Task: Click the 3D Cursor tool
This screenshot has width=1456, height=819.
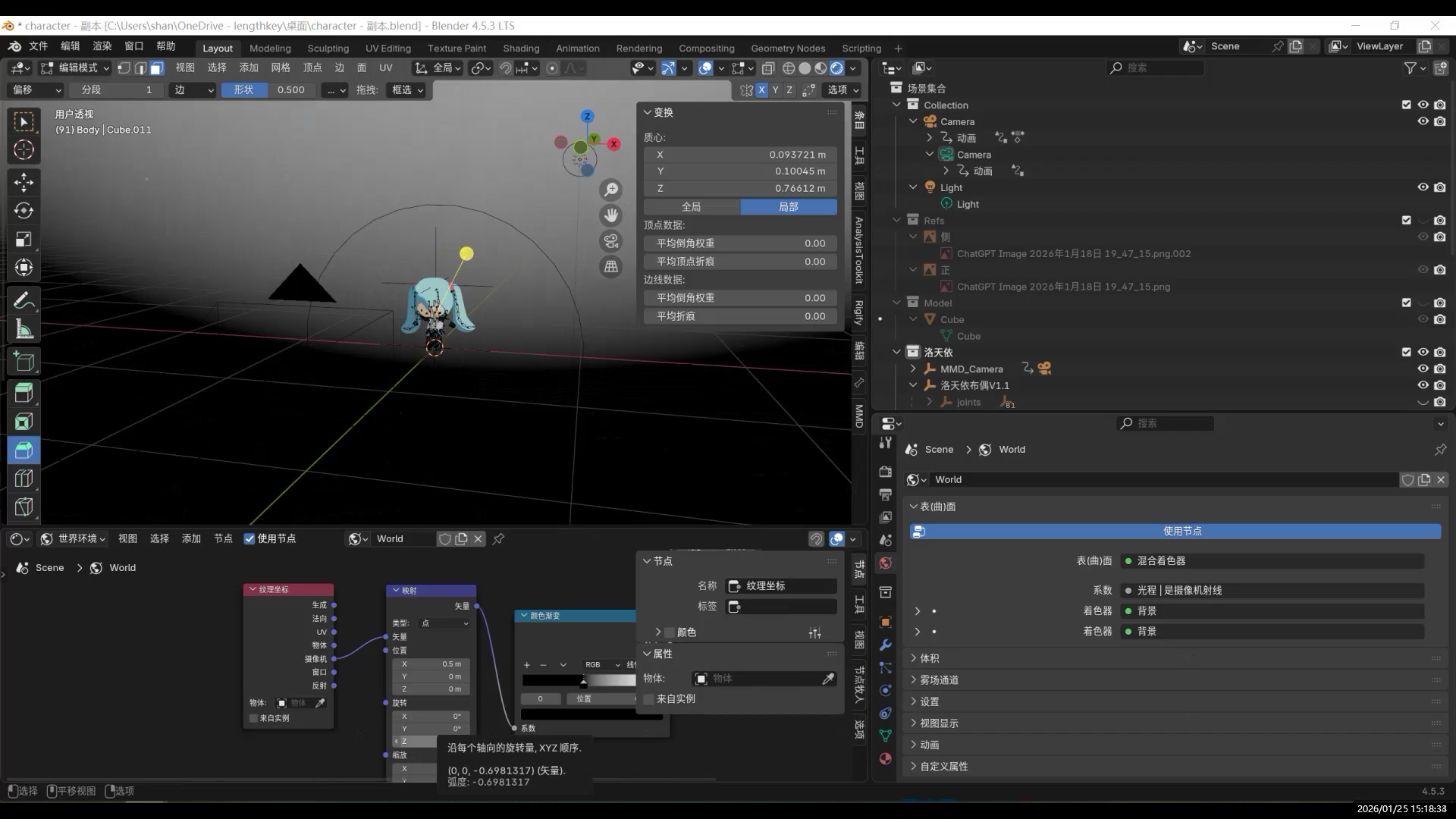Action: 24,150
